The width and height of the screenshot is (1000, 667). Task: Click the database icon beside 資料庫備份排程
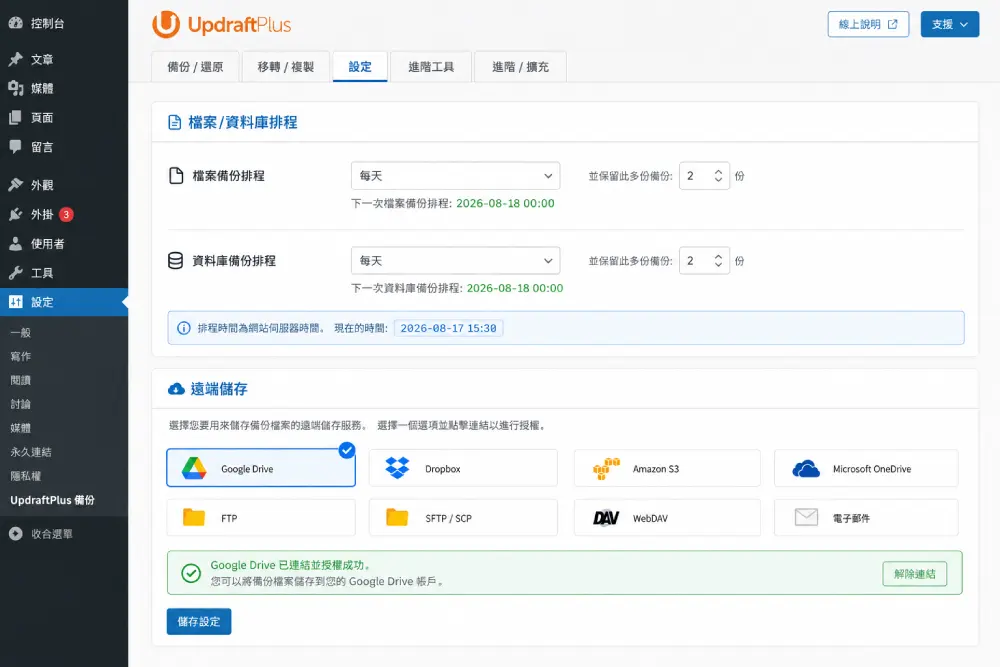(175, 260)
